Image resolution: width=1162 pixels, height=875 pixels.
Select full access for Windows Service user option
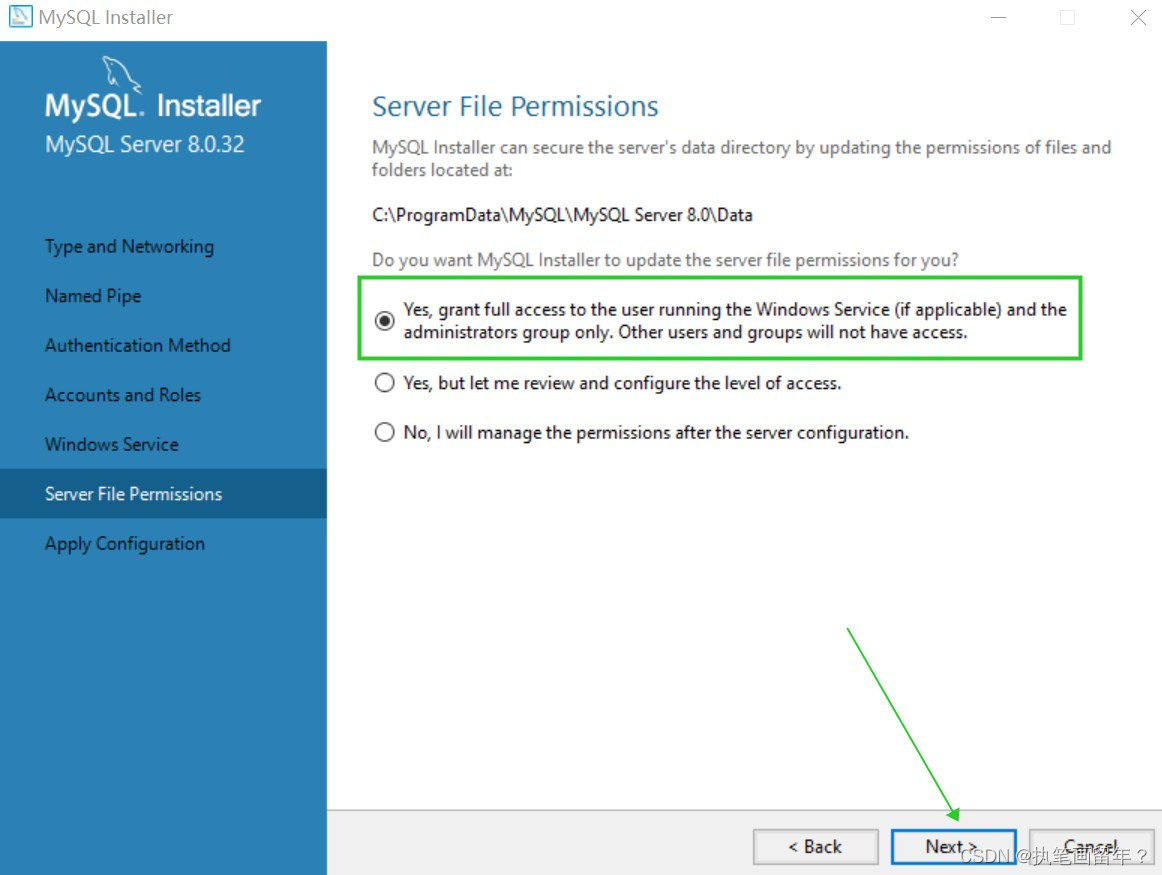click(x=384, y=321)
